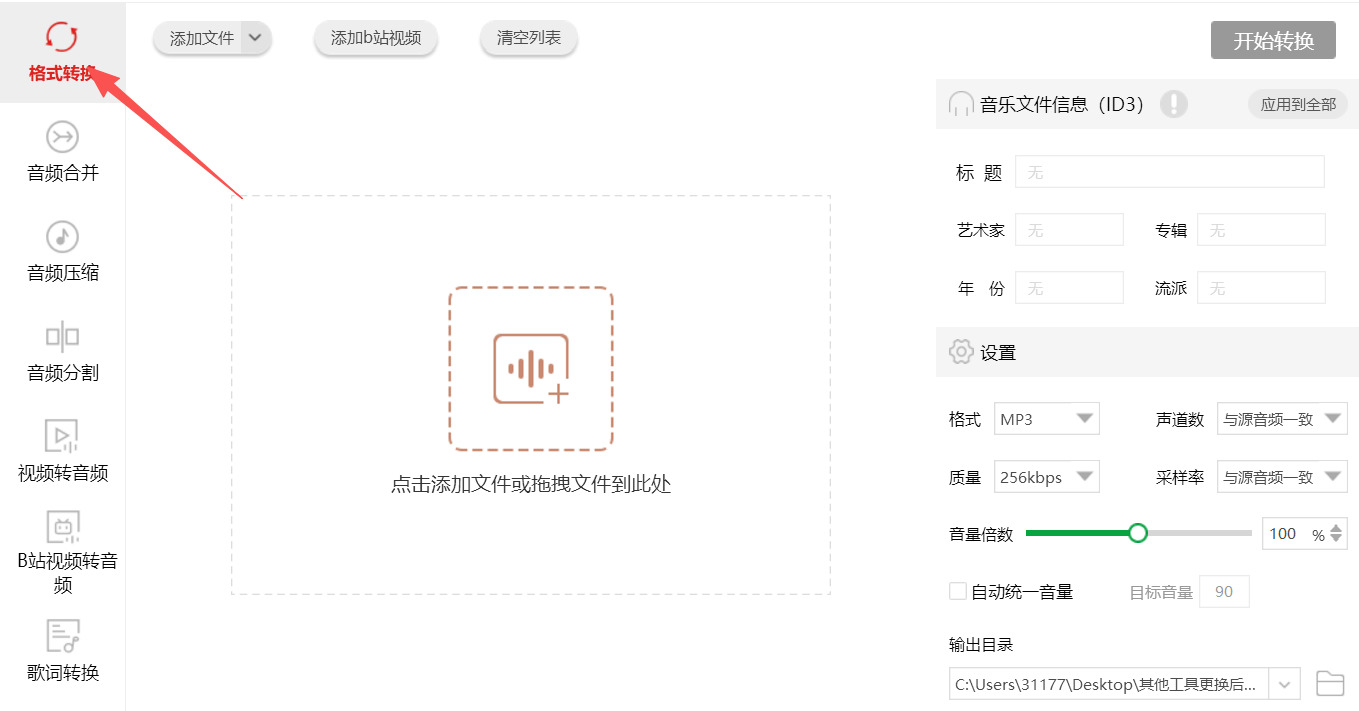The width and height of the screenshot is (1359, 711).
Task: Click the 流派 input field
Action: pyautogui.click(x=1261, y=288)
